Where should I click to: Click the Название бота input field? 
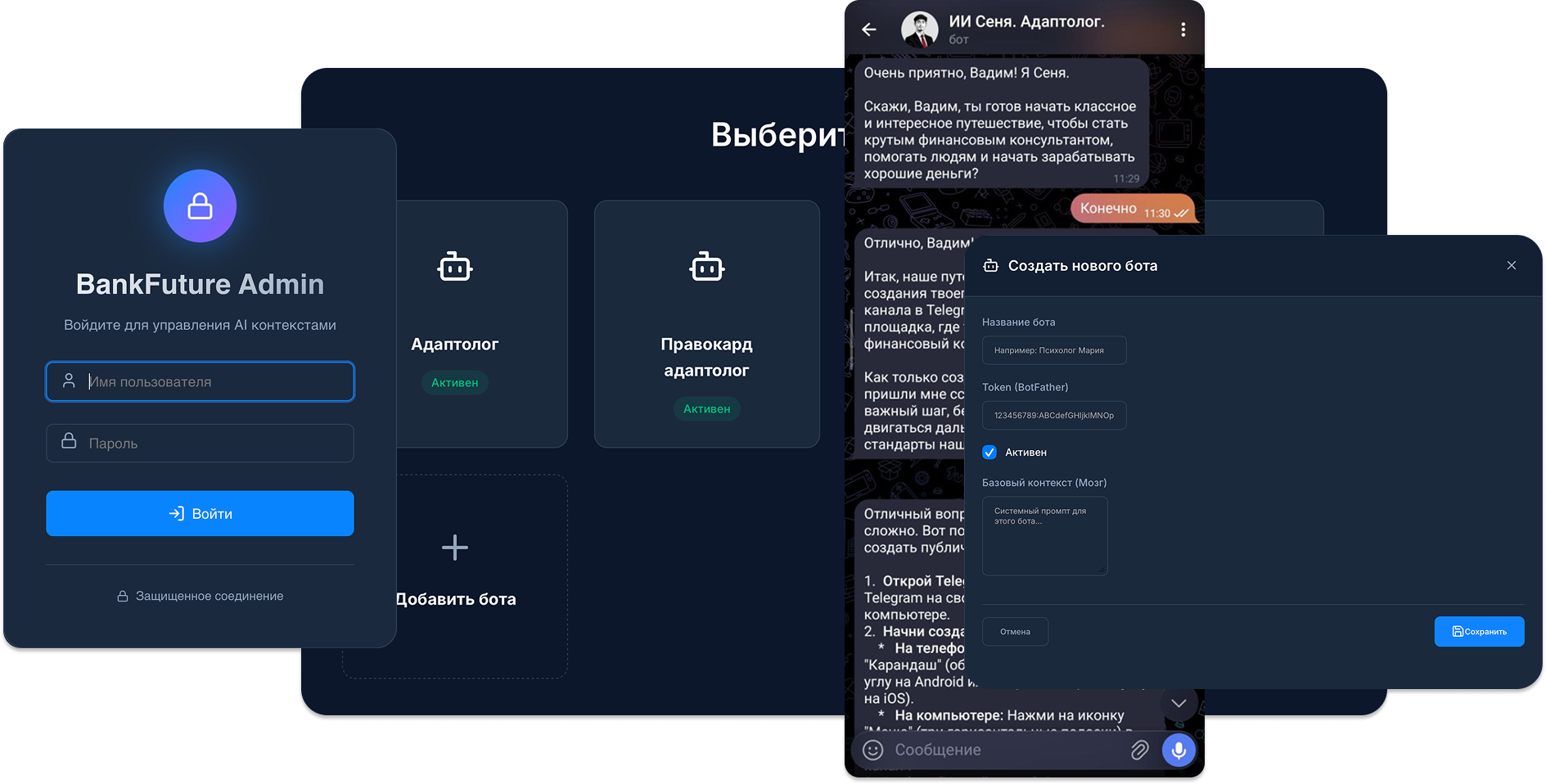pyautogui.click(x=1054, y=350)
